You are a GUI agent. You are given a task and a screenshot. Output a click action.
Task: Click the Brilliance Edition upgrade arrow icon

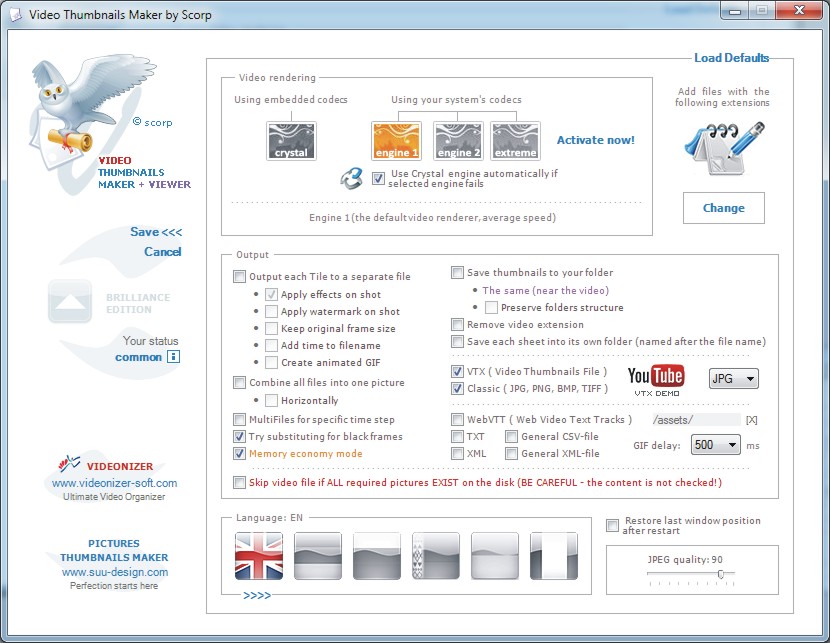coord(70,302)
